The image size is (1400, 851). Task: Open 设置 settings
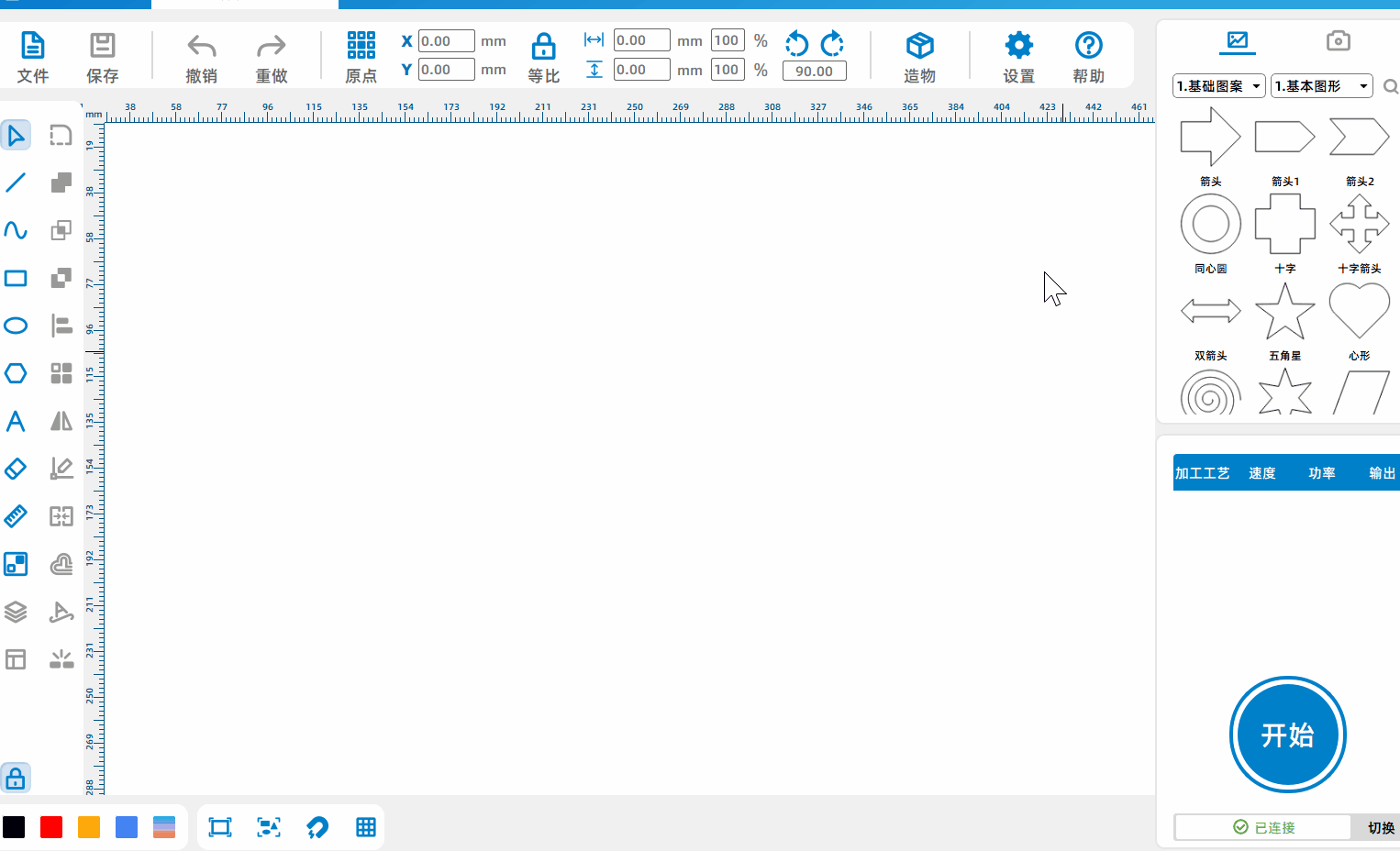pyautogui.click(x=1018, y=57)
